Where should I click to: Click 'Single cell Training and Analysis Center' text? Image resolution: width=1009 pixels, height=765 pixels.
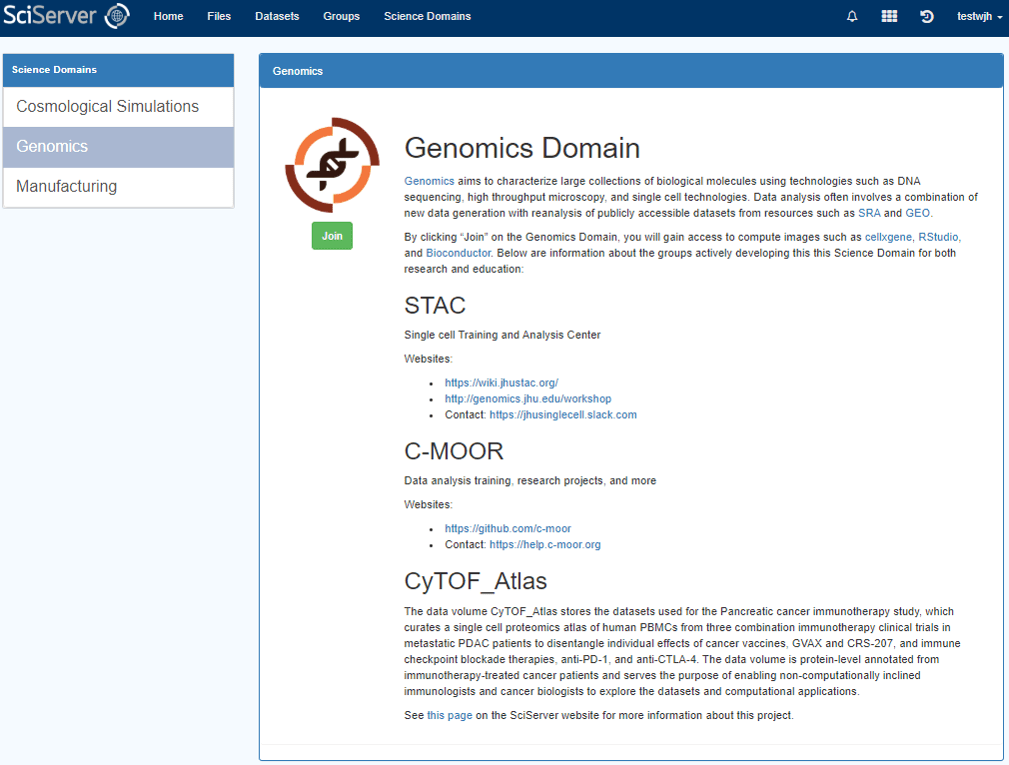coord(502,335)
